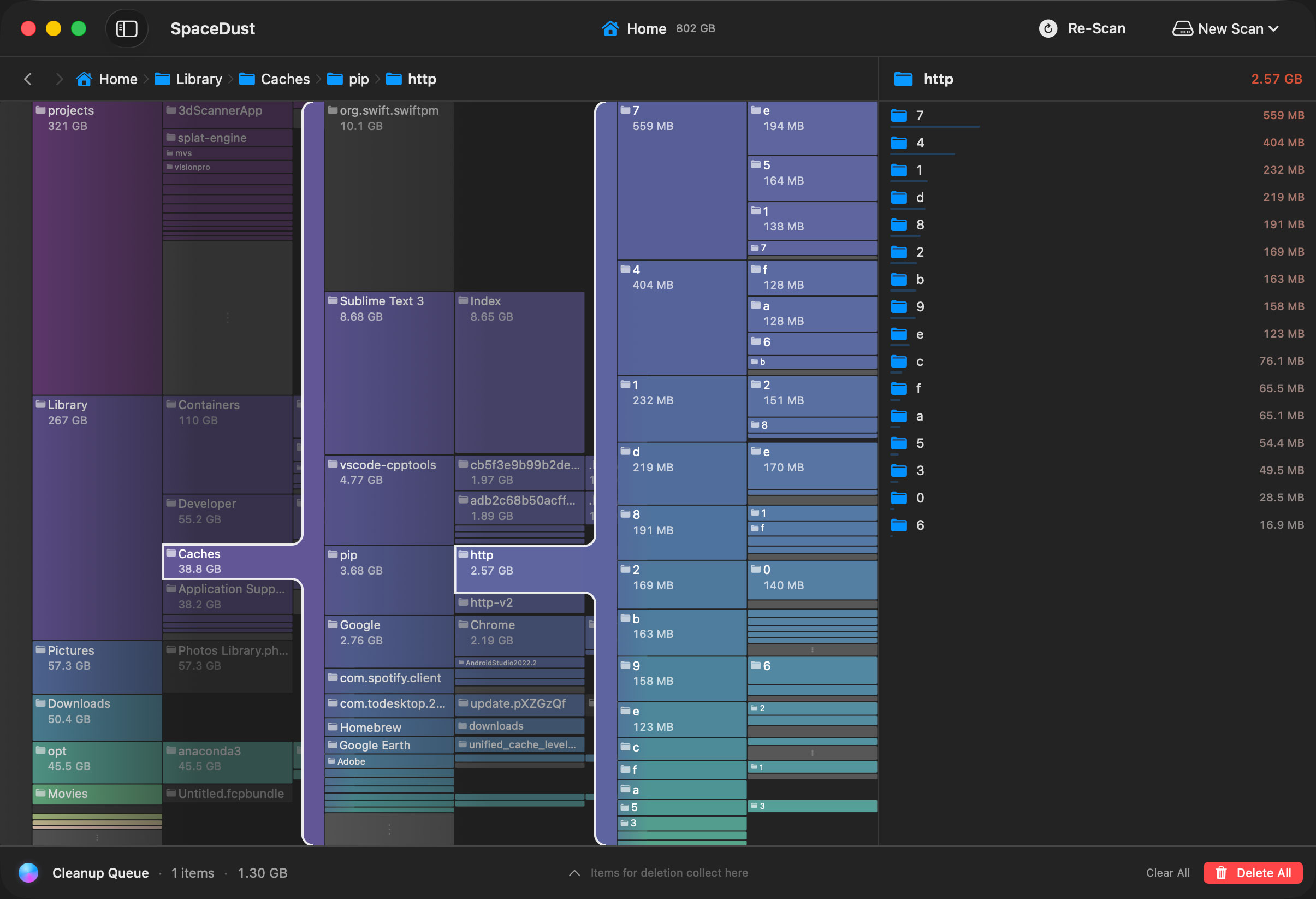Screen dimensions: 1316x899
Task: Select the Containers 110 GB block
Action: 228,445
